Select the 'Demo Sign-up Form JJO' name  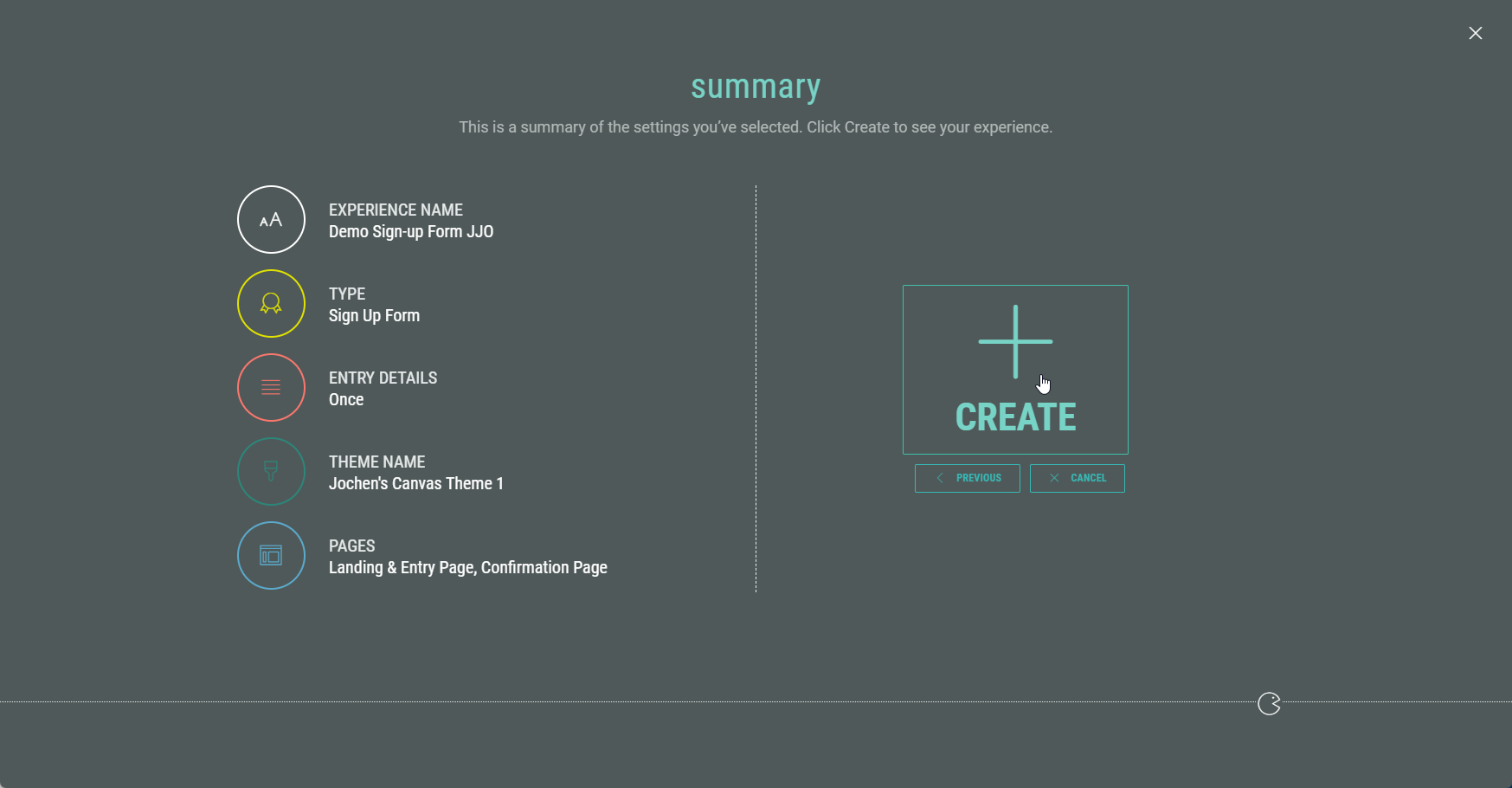click(x=411, y=232)
